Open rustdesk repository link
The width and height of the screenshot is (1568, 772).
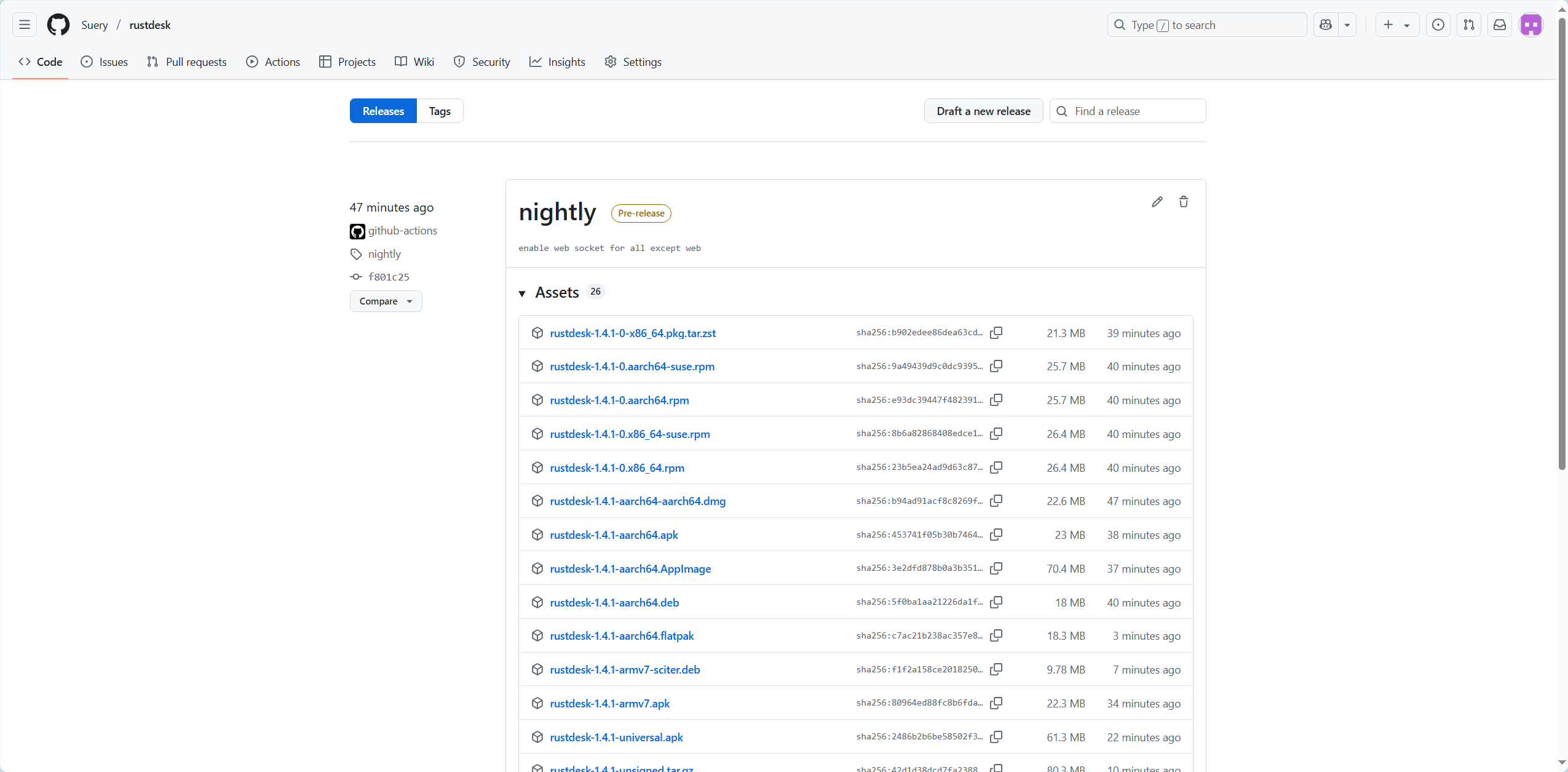pyautogui.click(x=150, y=25)
